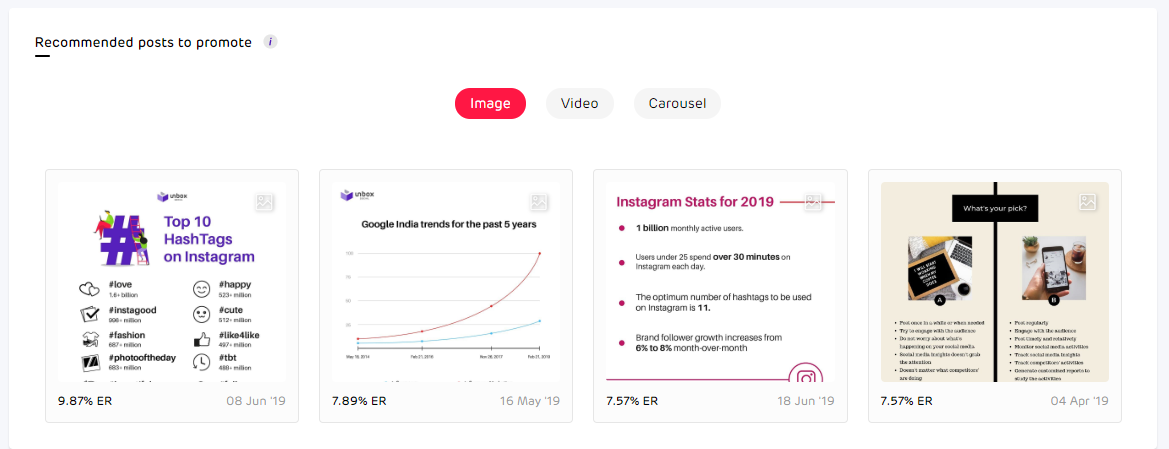The image size is (1169, 449).
Task: Click the 08 Jun '19 date
Action: click(256, 401)
